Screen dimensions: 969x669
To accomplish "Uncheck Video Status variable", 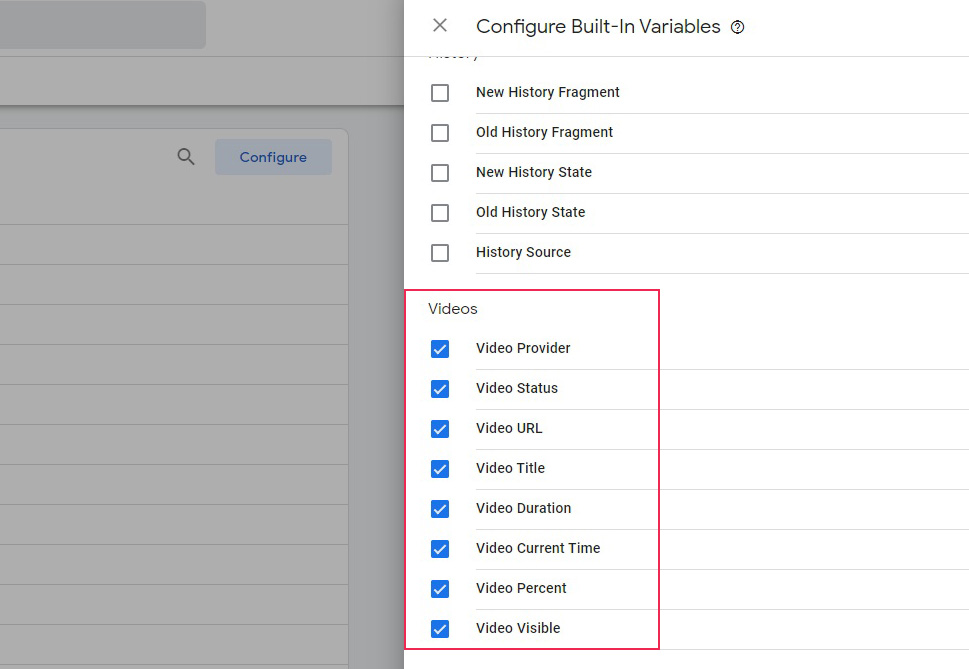I will 440,389.
